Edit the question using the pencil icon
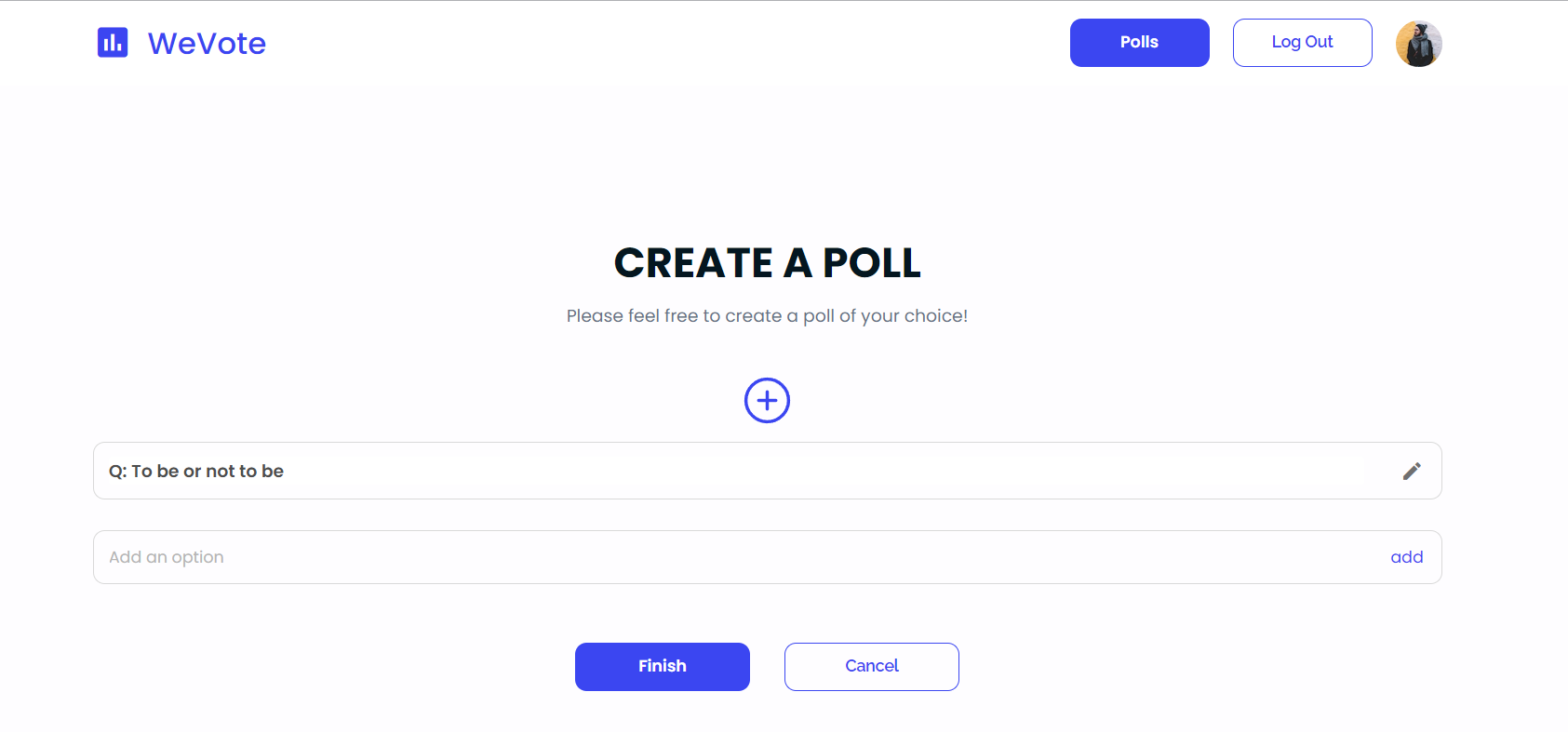1568x732 pixels. [1412, 472]
